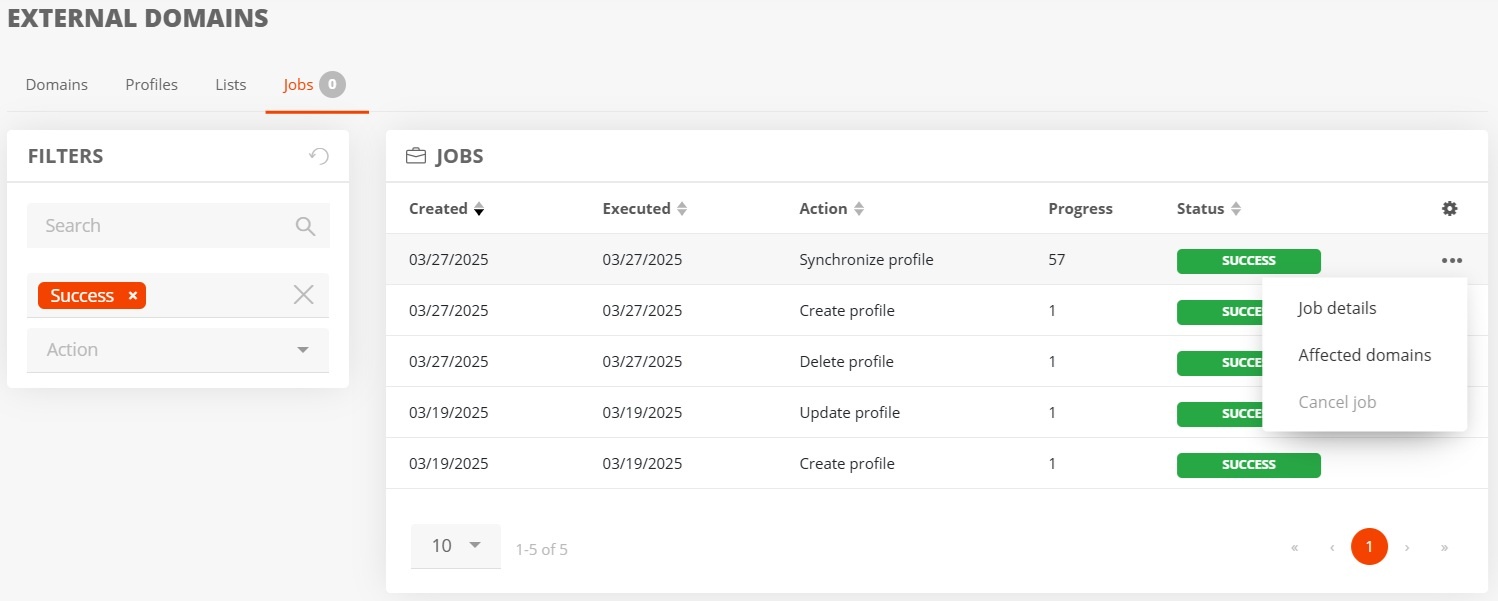This screenshot has height=601, width=1498.
Task: Go to first page of jobs
Action: [1295, 548]
